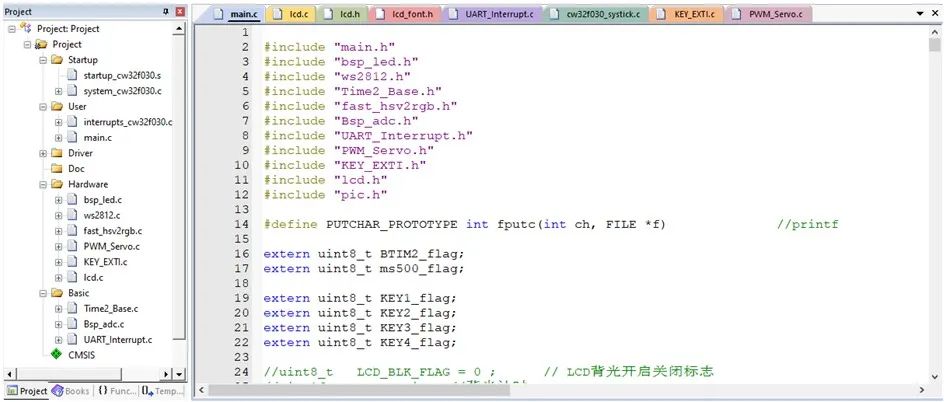
Task: Expand Bsp_adc.c dependencies
Action: [x=58, y=324]
